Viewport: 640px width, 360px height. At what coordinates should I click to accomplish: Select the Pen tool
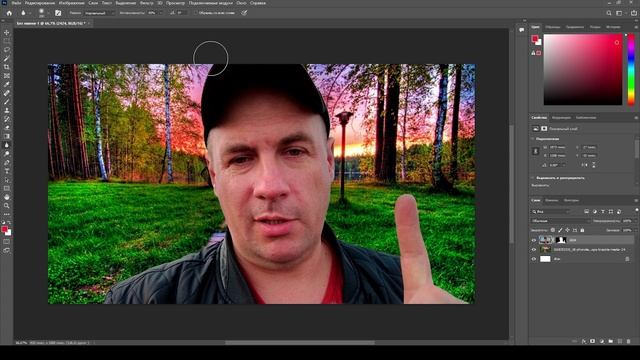pos(7,162)
